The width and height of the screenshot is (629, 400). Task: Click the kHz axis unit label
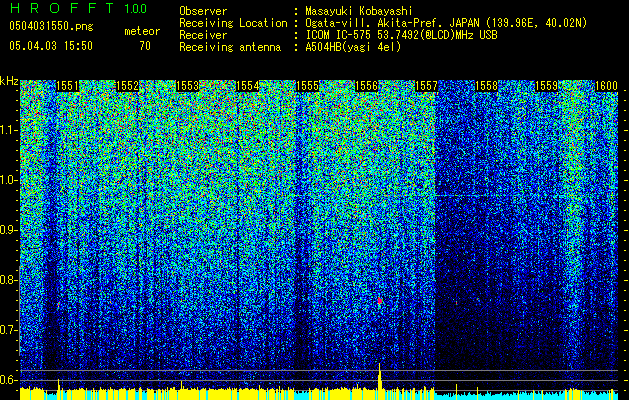pyautogui.click(x=9, y=81)
